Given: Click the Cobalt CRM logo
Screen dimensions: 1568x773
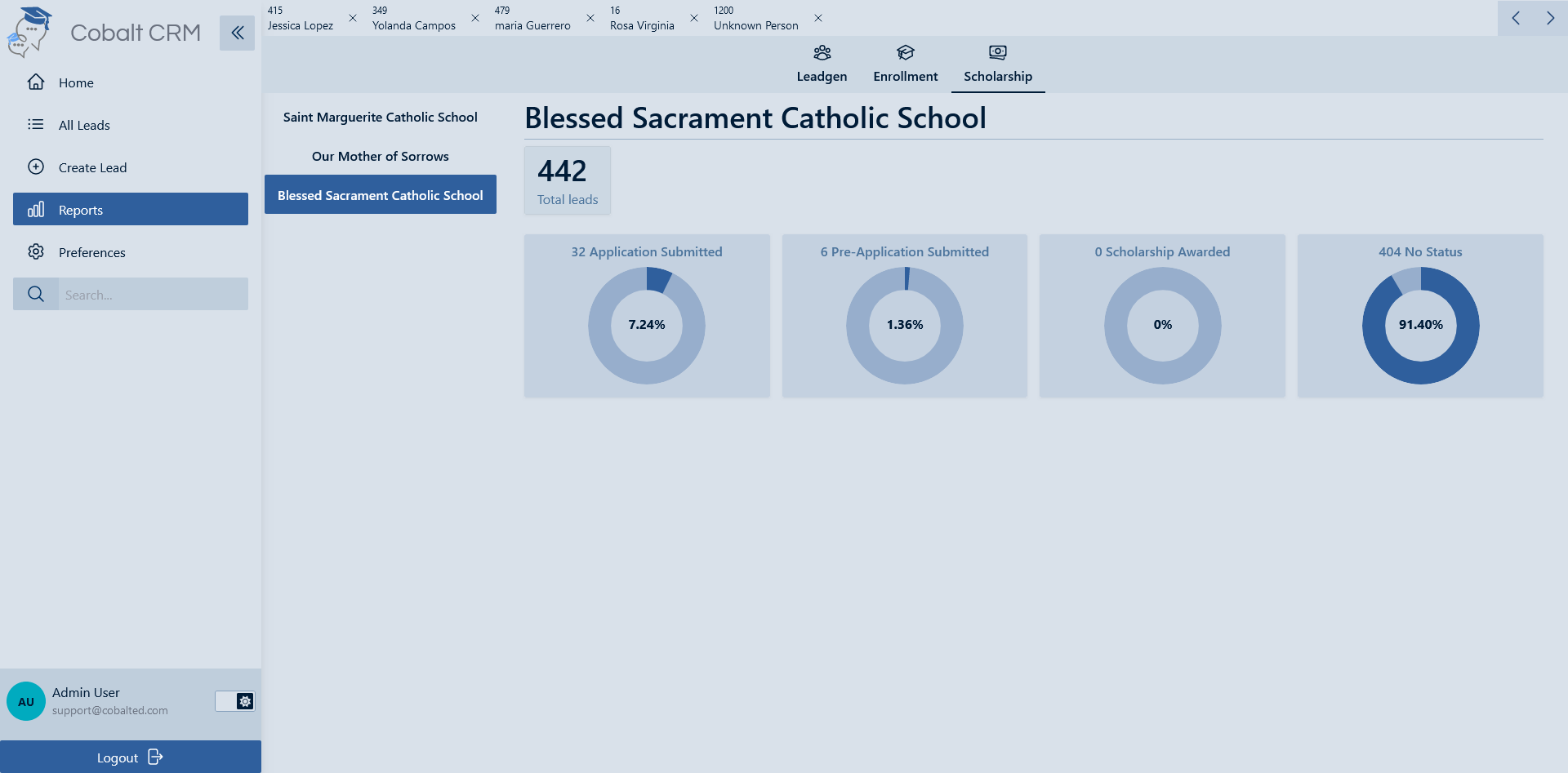Looking at the screenshot, I should 29,32.
